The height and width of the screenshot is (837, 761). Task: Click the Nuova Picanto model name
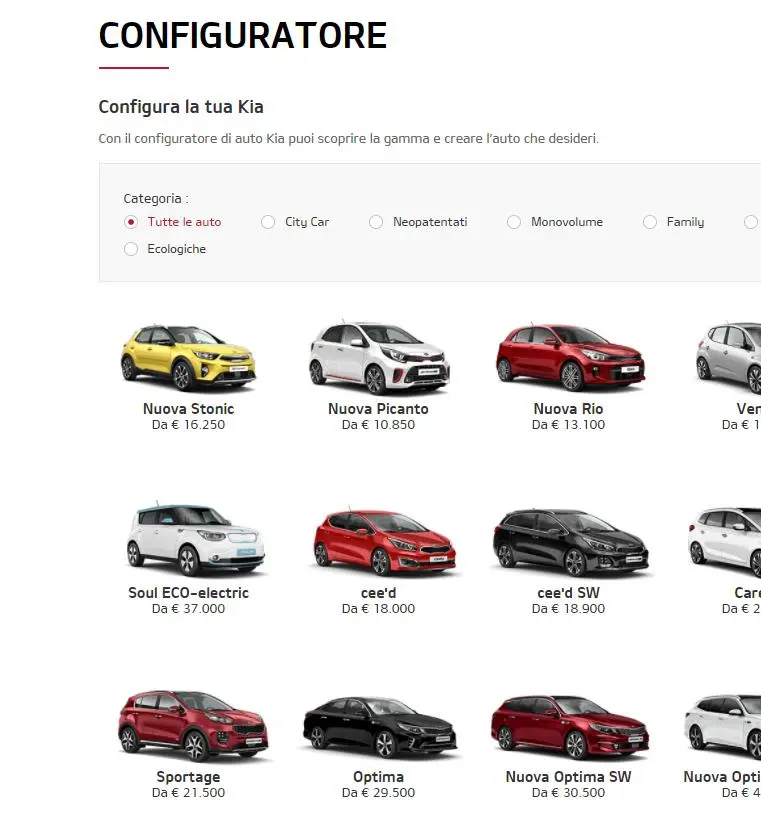[x=378, y=409]
